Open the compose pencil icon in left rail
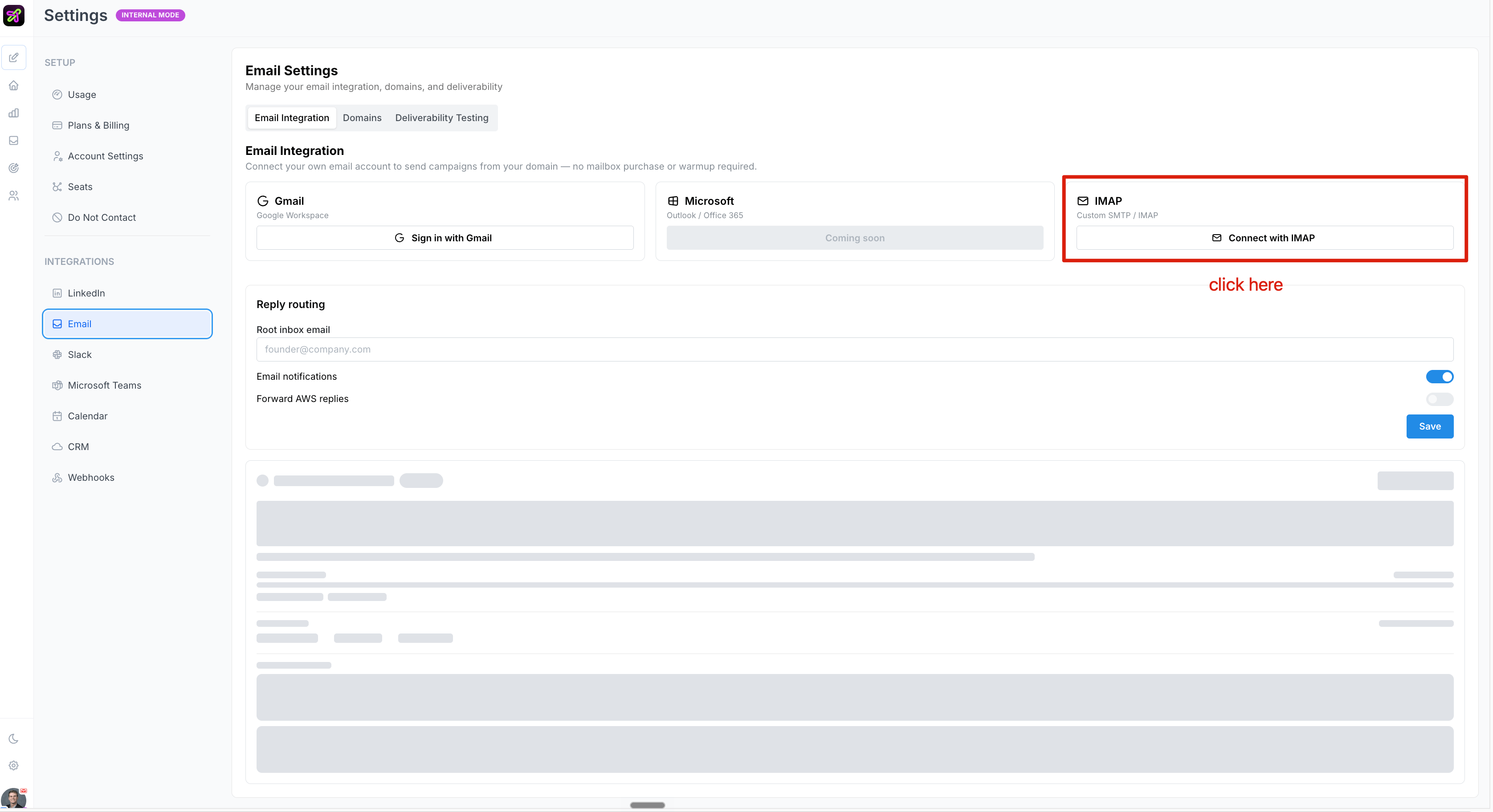This screenshot has height=812, width=1493. 14,57
